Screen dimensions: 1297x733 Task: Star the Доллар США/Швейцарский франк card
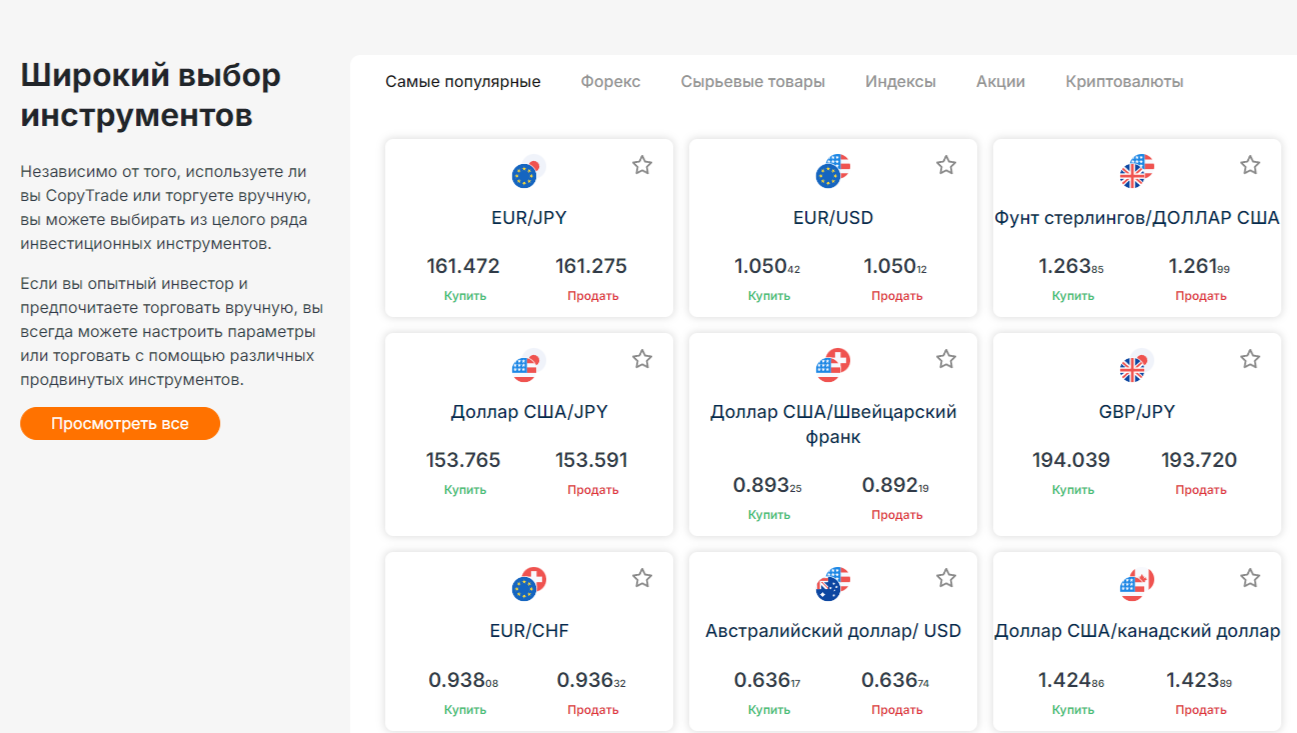(x=946, y=359)
